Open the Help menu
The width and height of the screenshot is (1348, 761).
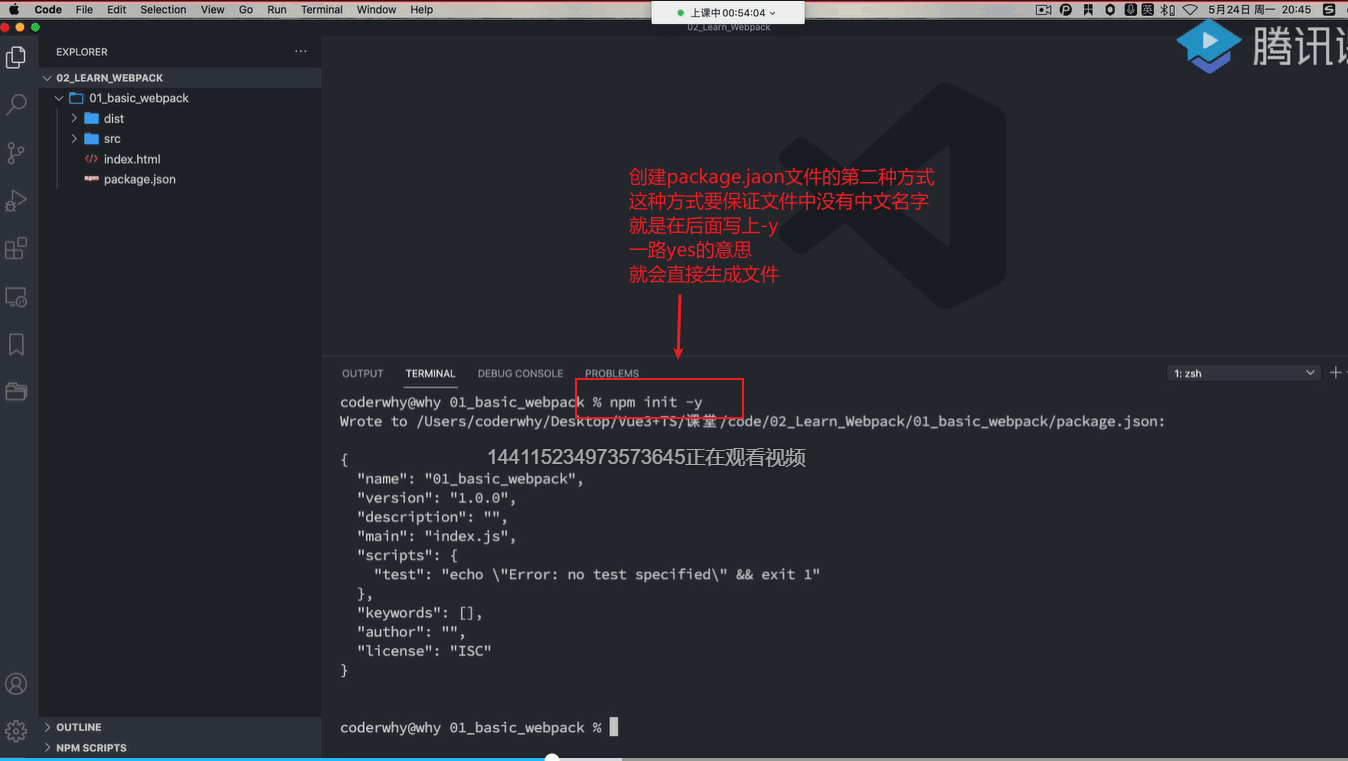422,9
